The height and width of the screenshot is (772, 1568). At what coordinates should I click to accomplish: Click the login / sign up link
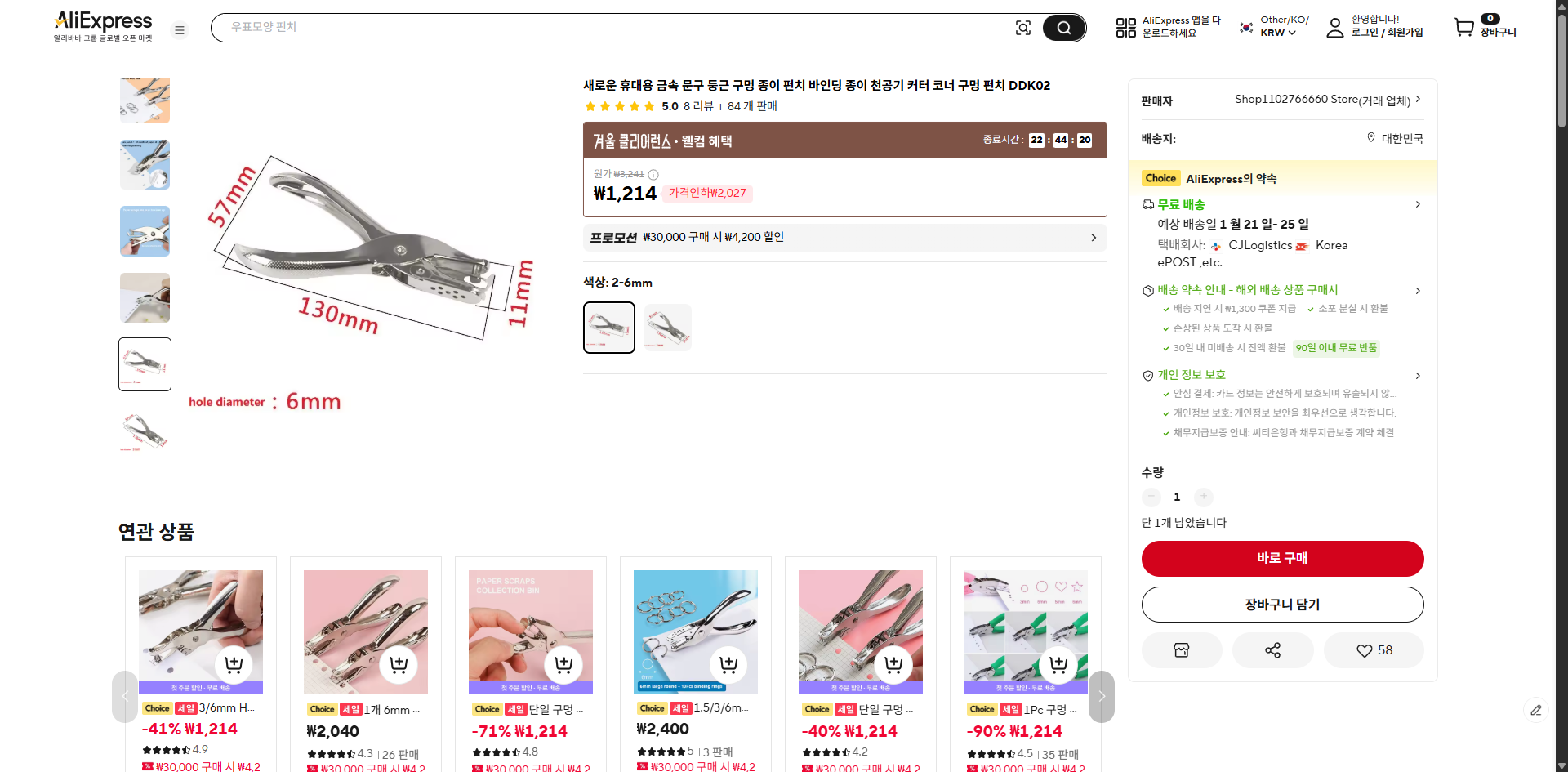[x=1386, y=33]
